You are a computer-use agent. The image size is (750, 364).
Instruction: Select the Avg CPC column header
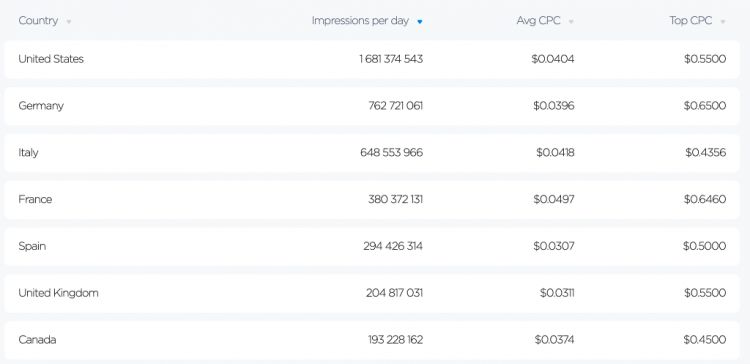click(x=538, y=21)
